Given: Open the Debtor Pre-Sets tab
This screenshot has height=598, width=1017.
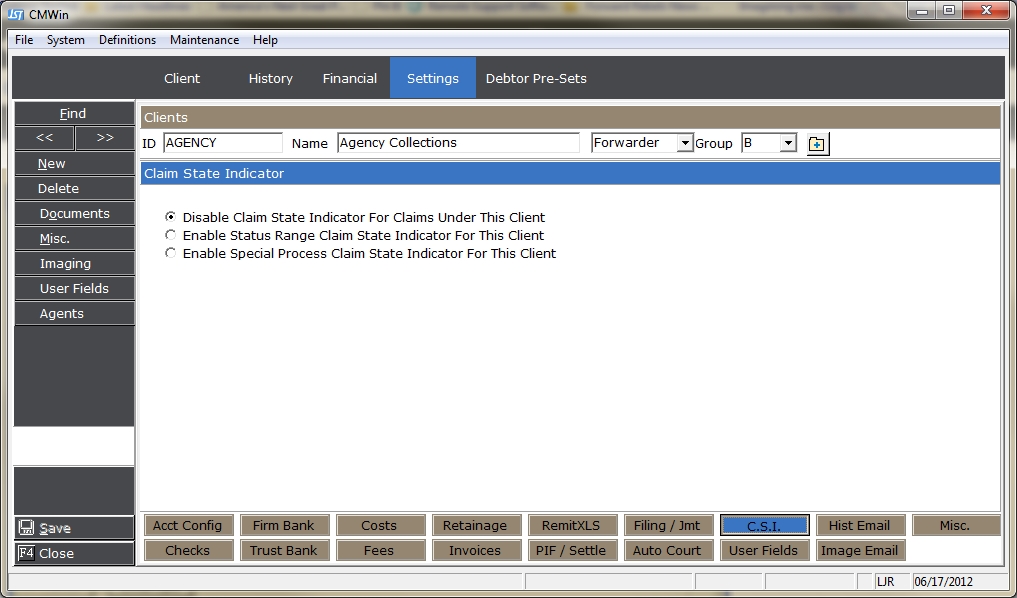Looking at the screenshot, I should point(536,78).
